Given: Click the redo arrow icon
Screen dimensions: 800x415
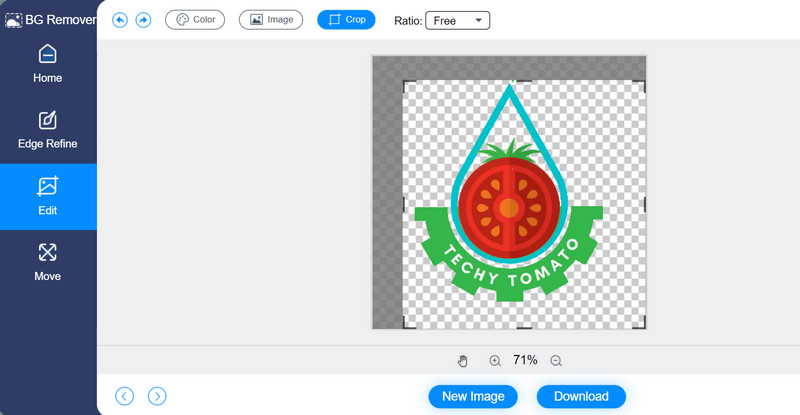Looking at the screenshot, I should click(143, 20).
